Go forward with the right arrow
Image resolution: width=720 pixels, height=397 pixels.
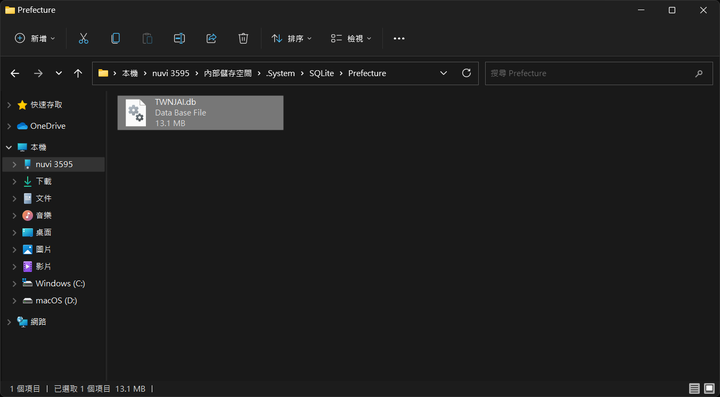(38, 73)
